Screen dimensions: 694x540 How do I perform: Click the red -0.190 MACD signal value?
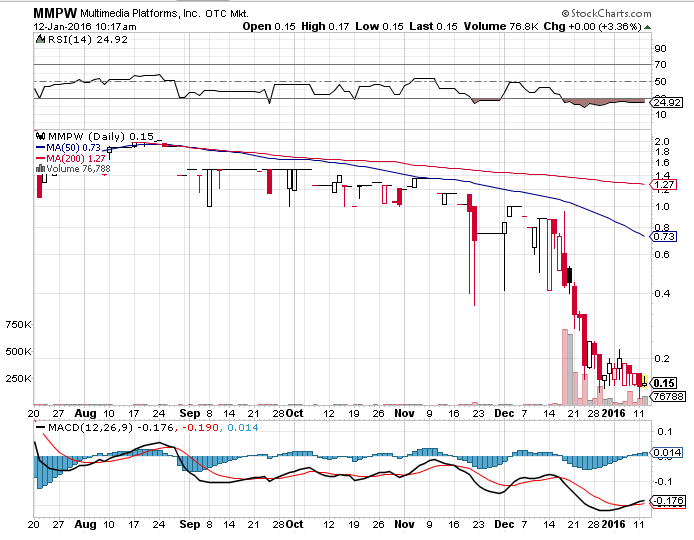pos(200,428)
